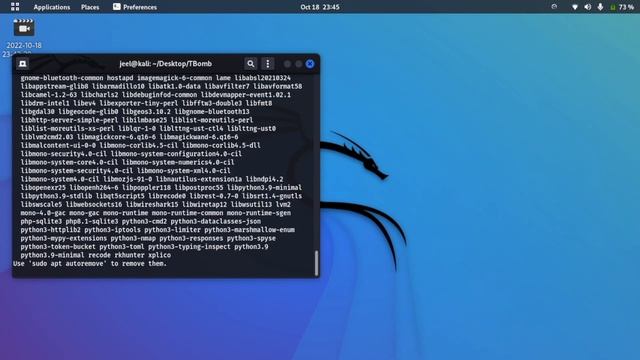The height and width of the screenshot is (360, 640).
Task: Click the terminal search magnifier icon
Action: (x=251, y=64)
